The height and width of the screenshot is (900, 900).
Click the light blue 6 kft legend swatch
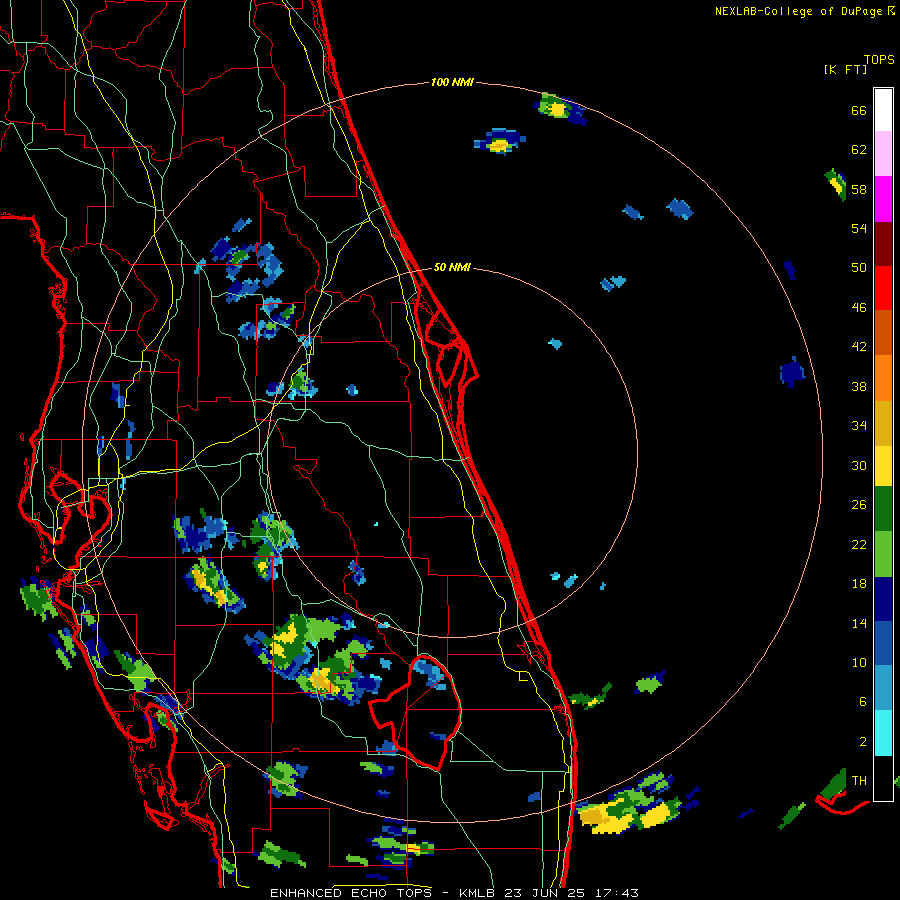pyautogui.click(x=883, y=688)
